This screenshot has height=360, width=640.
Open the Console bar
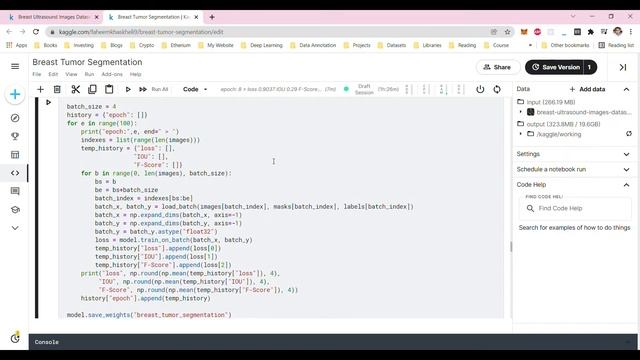(333, 342)
